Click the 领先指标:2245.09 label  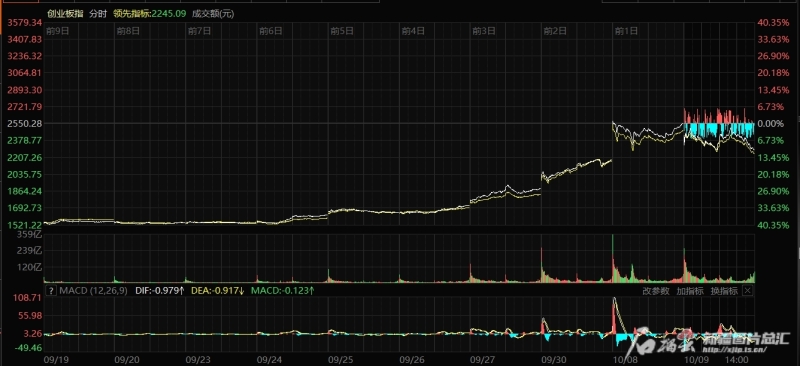(x=149, y=14)
